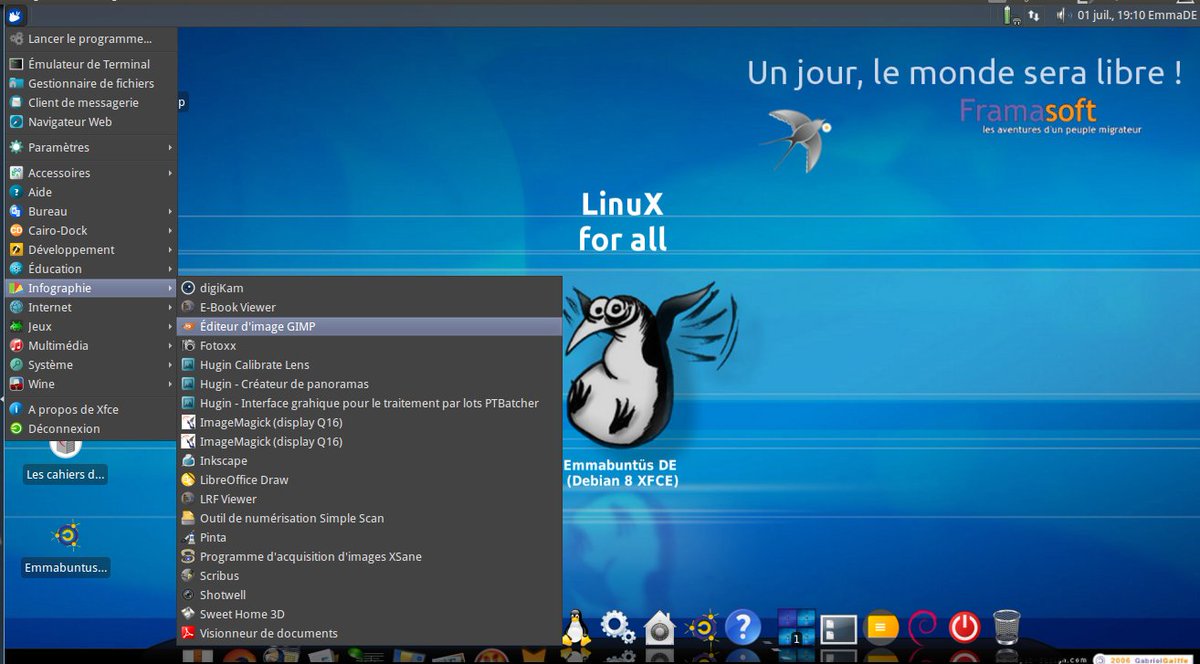Image resolution: width=1200 pixels, height=664 pixels.
Task: Open the Xfce applications menu button
Action: tap(15, 13)
